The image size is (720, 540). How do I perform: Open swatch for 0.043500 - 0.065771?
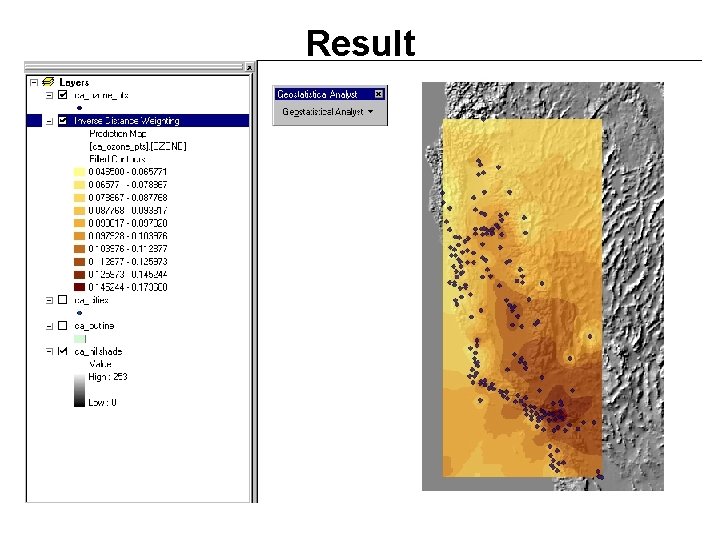(79, 172)
